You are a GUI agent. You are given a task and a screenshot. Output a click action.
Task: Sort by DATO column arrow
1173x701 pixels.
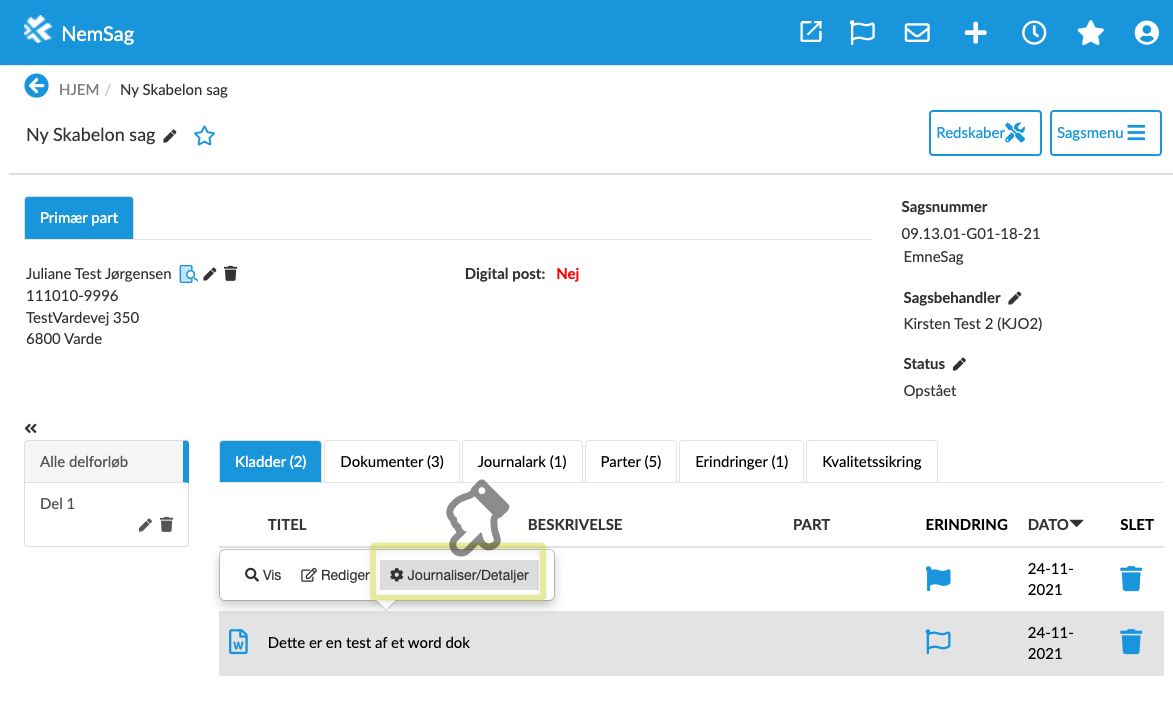1077,524
